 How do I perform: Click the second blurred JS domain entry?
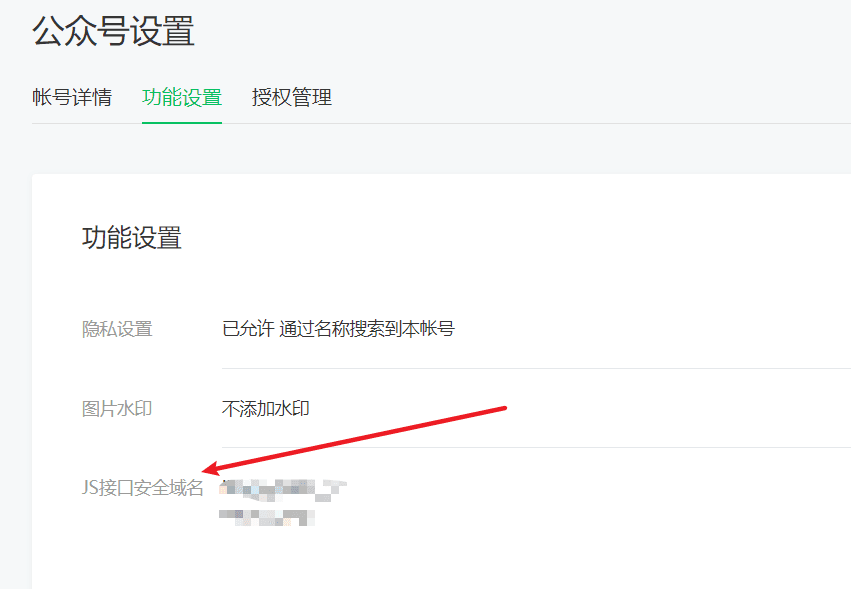267,517
